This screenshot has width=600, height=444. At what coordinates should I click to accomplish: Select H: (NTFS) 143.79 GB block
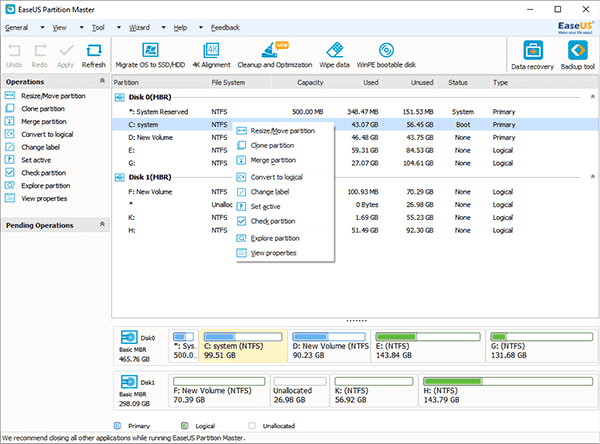point(509,390)
